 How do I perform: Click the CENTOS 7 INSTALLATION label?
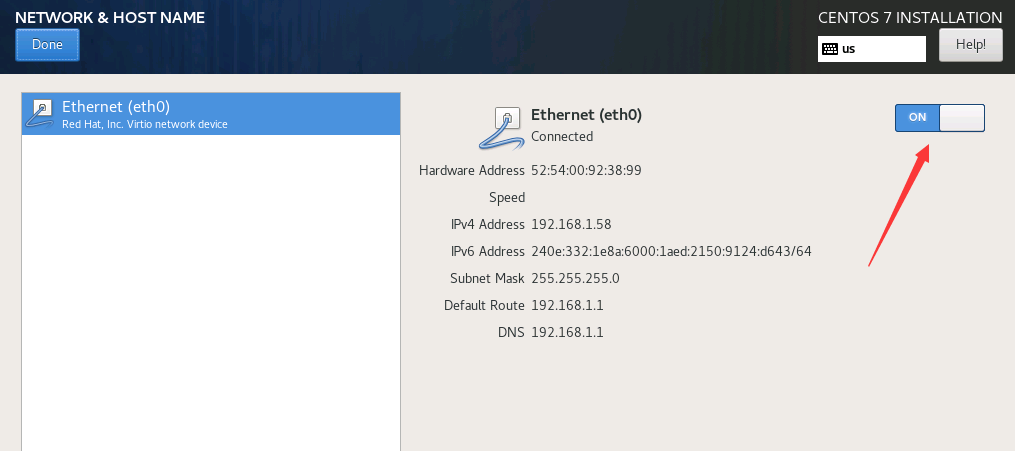(910, 17)
